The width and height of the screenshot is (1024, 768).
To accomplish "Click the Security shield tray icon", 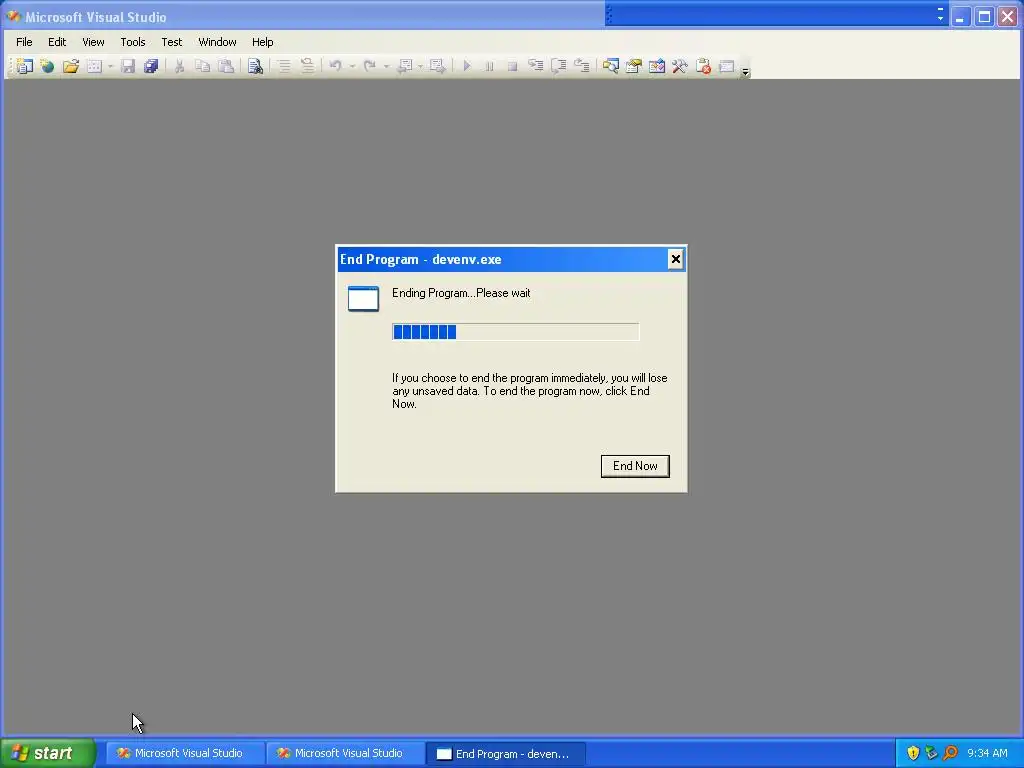I will (913, 753).
